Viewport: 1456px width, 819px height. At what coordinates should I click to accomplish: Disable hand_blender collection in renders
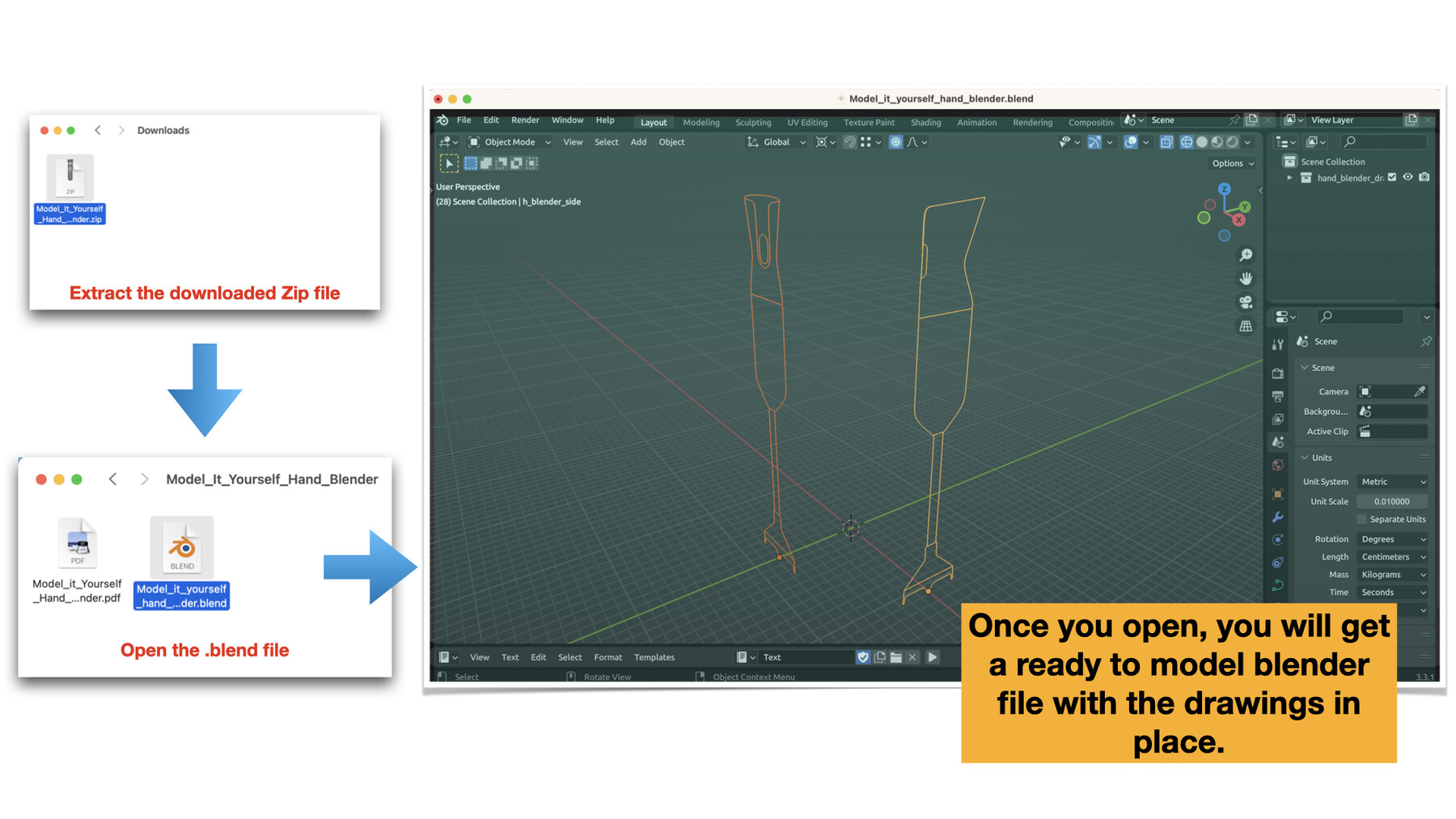[x=1424, y=178]
